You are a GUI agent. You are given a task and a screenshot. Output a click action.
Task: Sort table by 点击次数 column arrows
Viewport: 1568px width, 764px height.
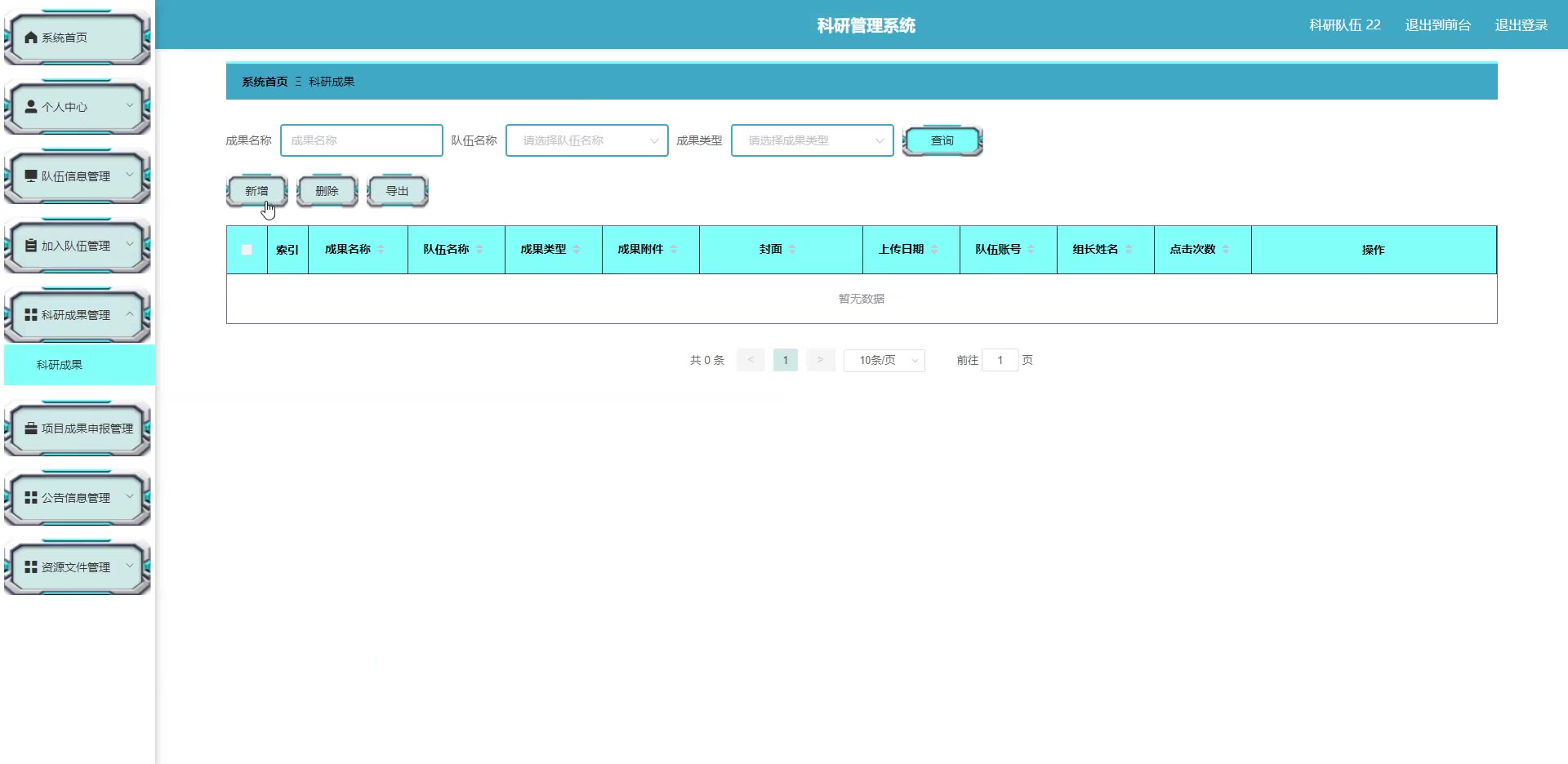click(x=1226, y=250)
